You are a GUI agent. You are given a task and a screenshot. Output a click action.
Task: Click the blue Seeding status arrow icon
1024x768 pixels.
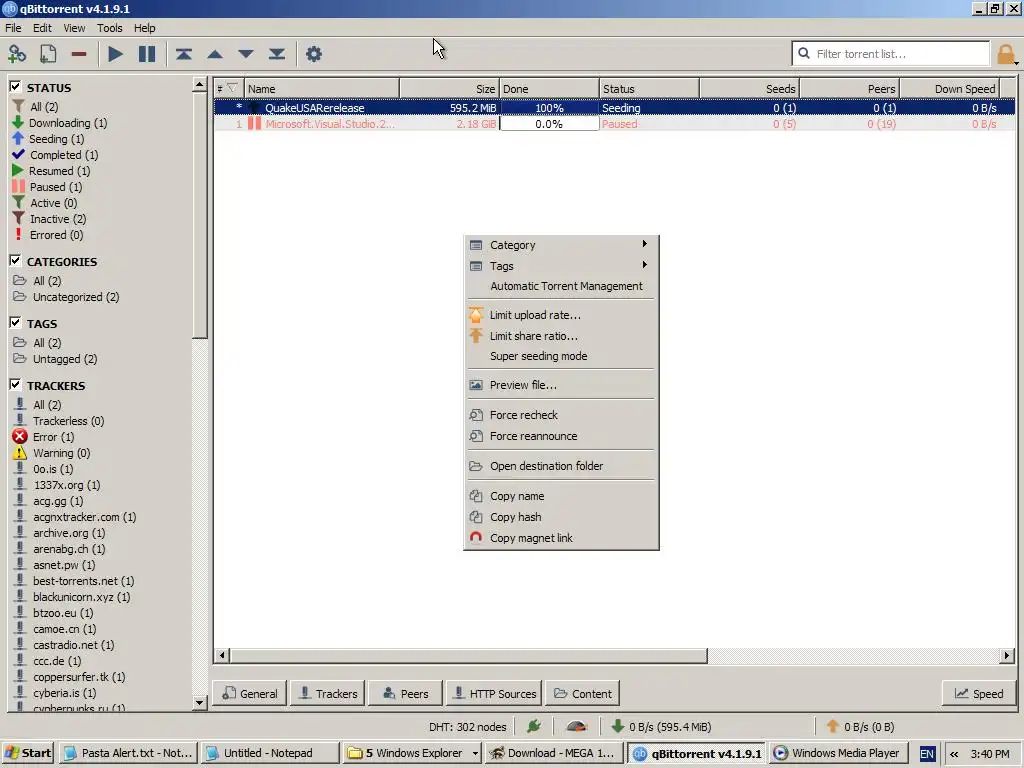click(x=18, y=138)
